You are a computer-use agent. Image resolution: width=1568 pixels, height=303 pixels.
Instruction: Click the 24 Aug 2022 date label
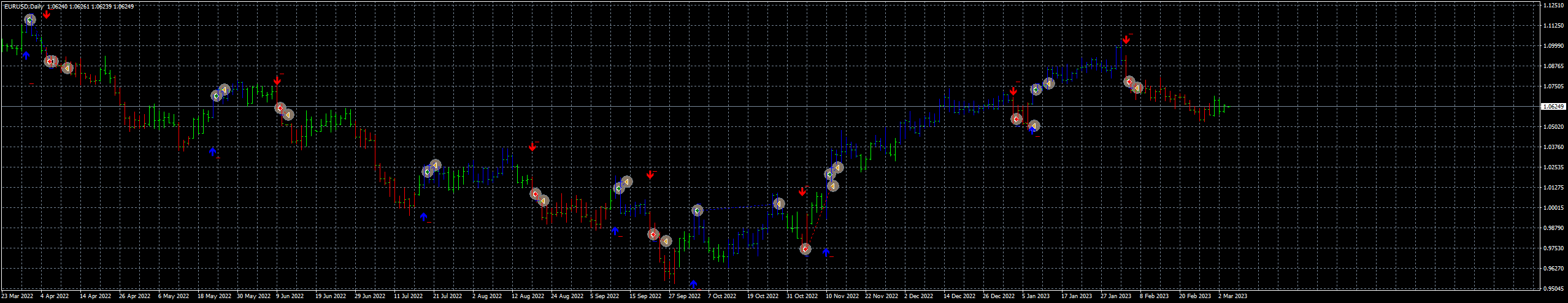point(567,296)
